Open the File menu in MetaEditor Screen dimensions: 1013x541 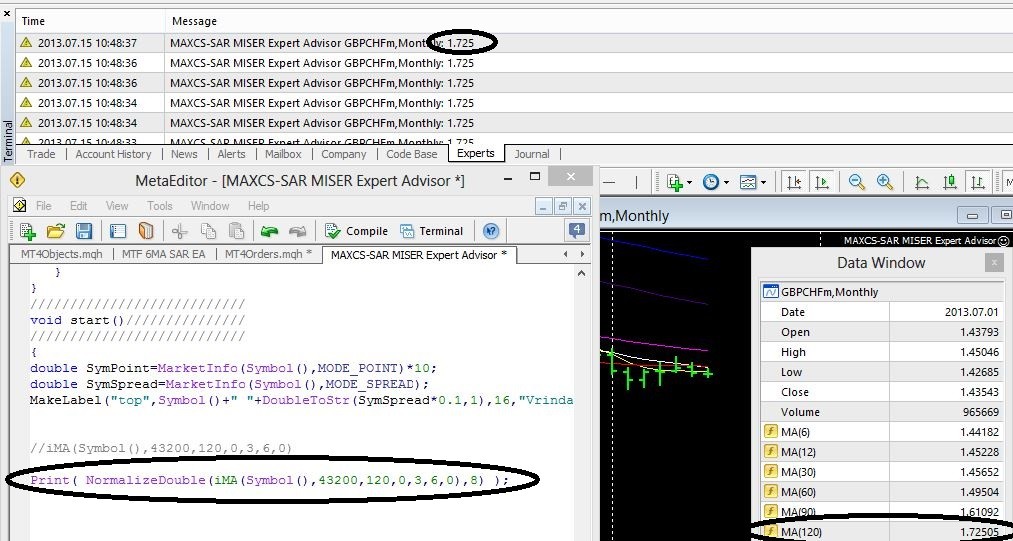(43, 206)
